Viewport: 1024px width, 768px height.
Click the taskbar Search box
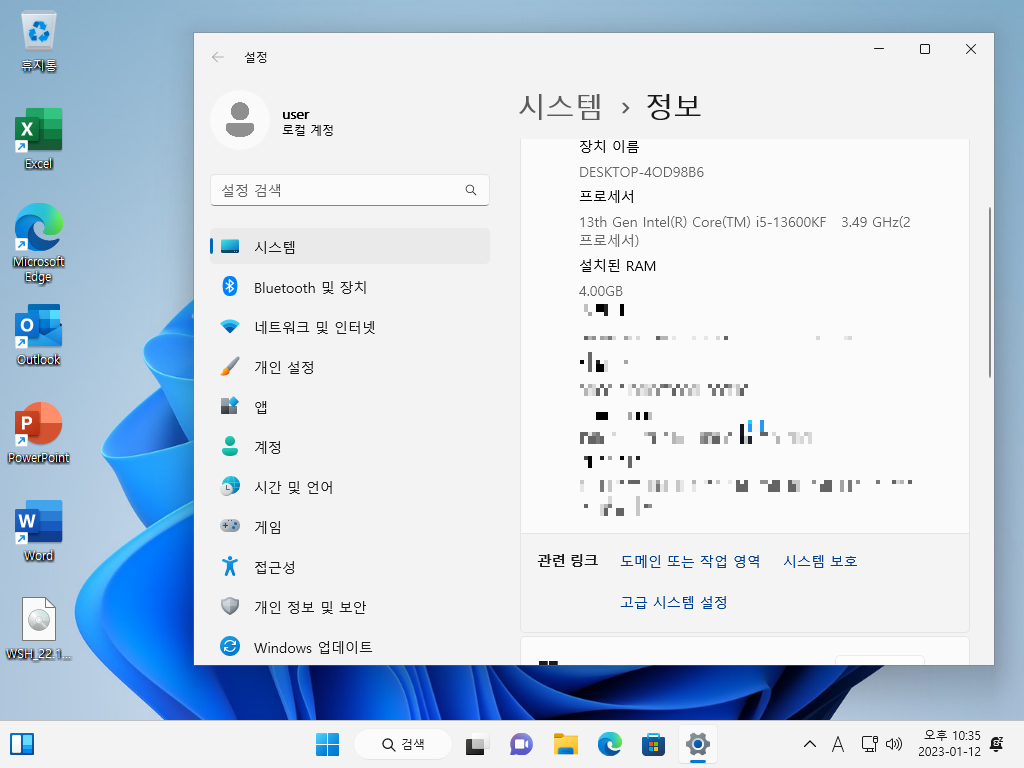(x=403, y=744)
